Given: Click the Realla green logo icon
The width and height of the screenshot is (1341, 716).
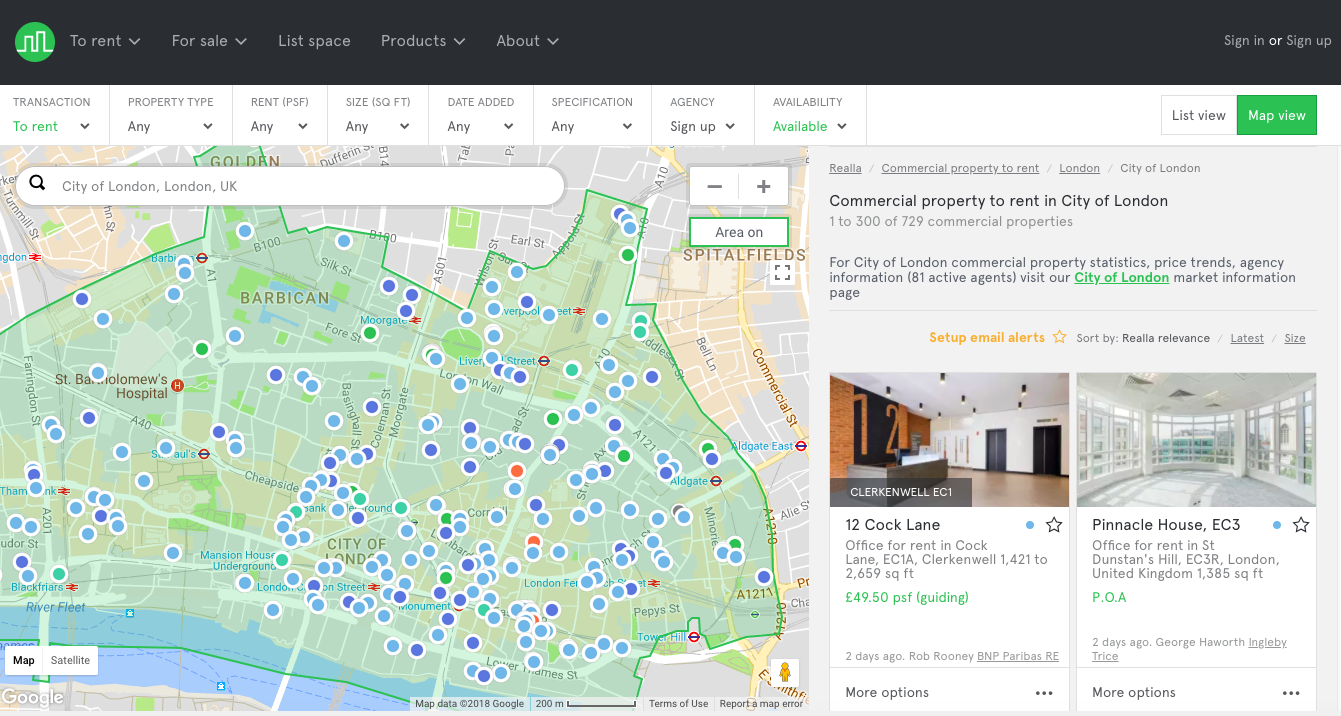Looking at the screenshot, I should (35, 41).
